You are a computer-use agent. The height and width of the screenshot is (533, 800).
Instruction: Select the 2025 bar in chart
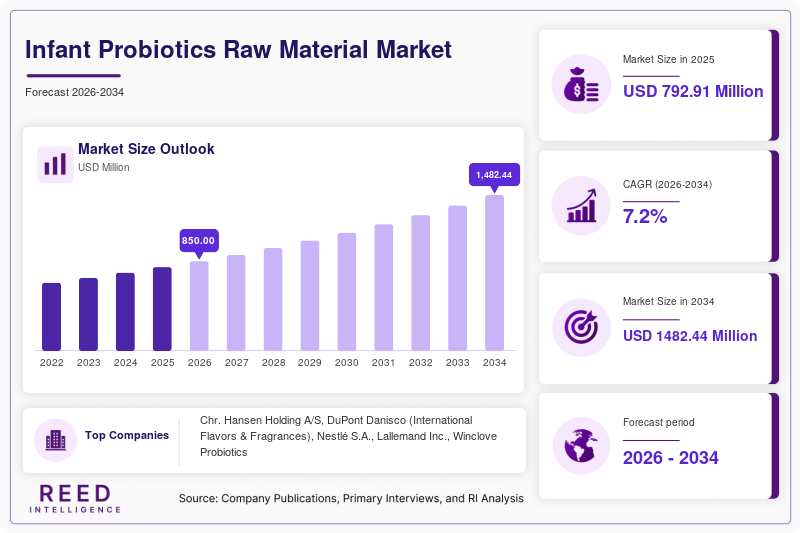pos(162,309)
